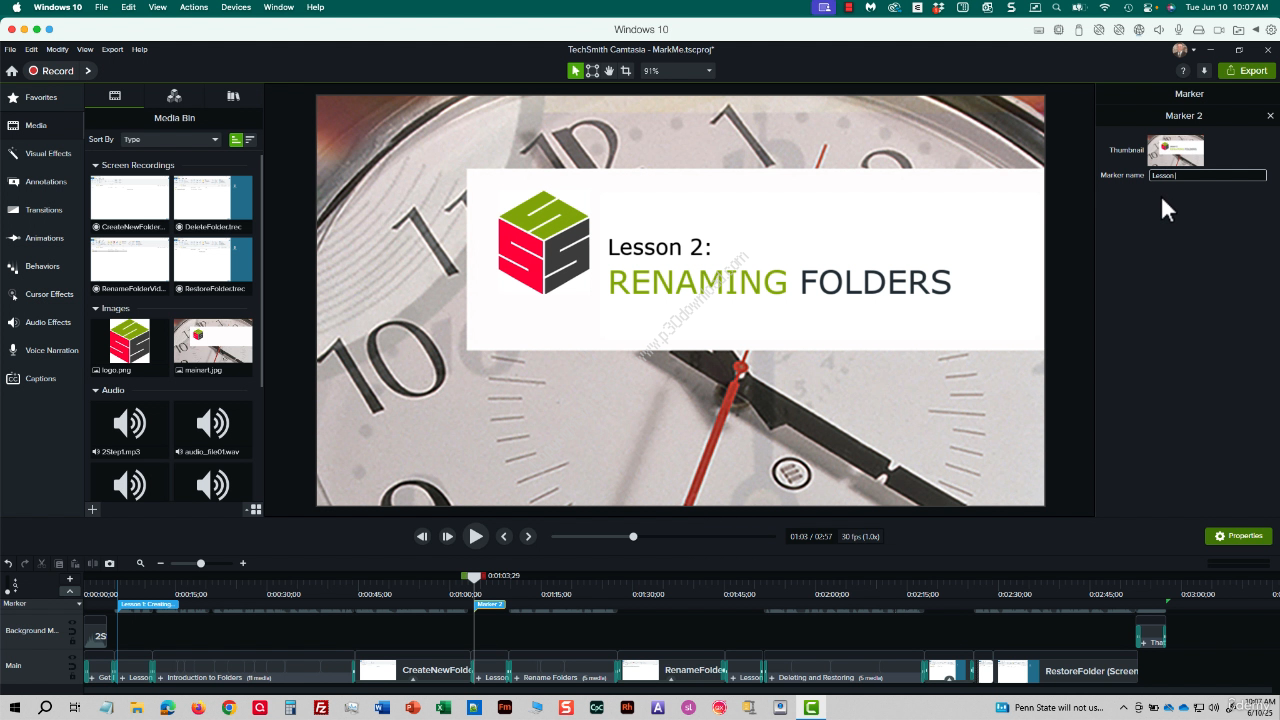
Task: Open the Modify menu
Action: tap(57, 49)
